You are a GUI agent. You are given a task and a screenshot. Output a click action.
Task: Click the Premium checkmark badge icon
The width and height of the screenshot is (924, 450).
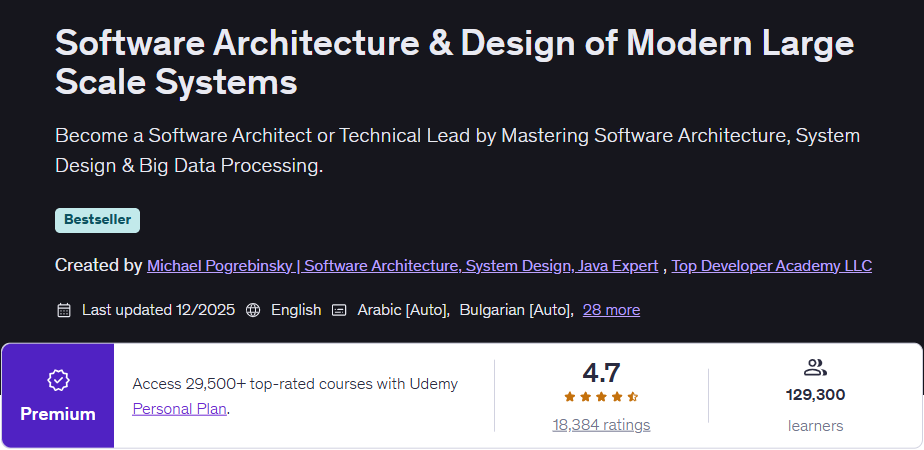58,380
